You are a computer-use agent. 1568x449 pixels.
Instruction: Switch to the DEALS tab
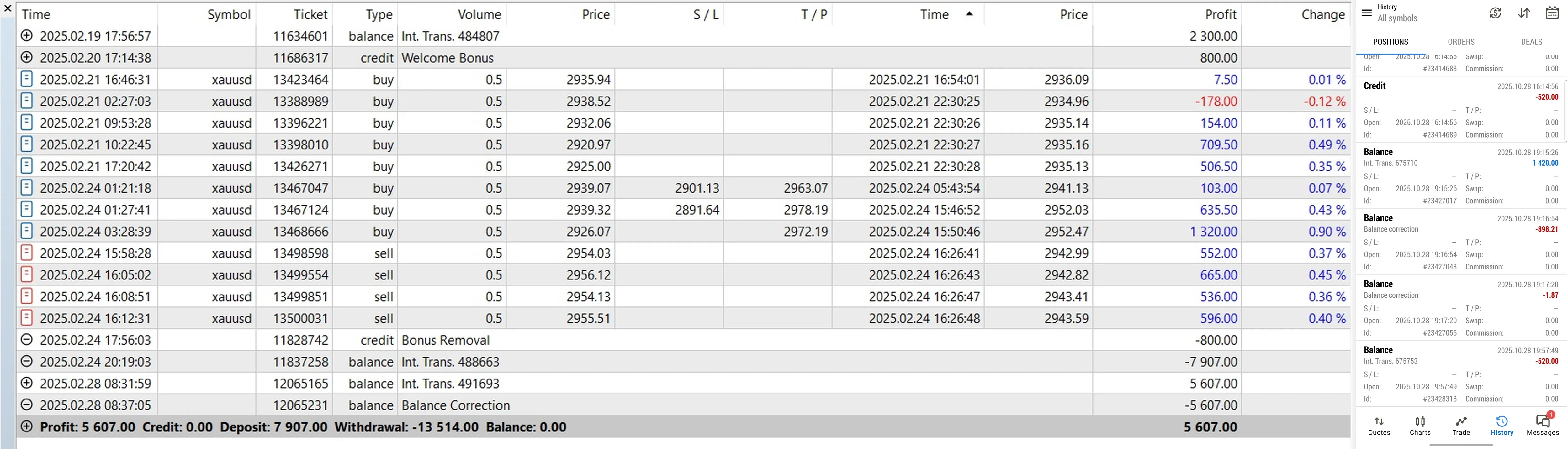[1532, 42]
